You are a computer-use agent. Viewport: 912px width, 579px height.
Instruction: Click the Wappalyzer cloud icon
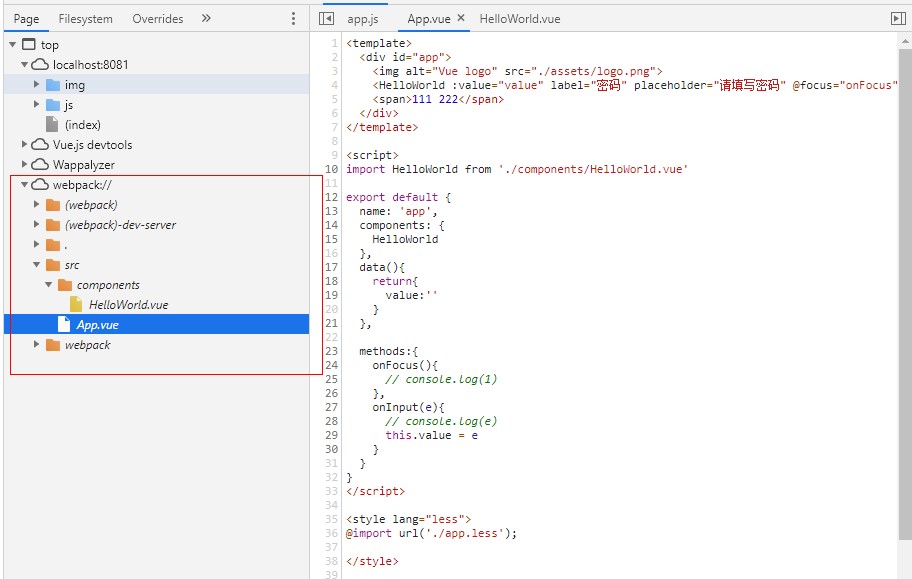40,165
